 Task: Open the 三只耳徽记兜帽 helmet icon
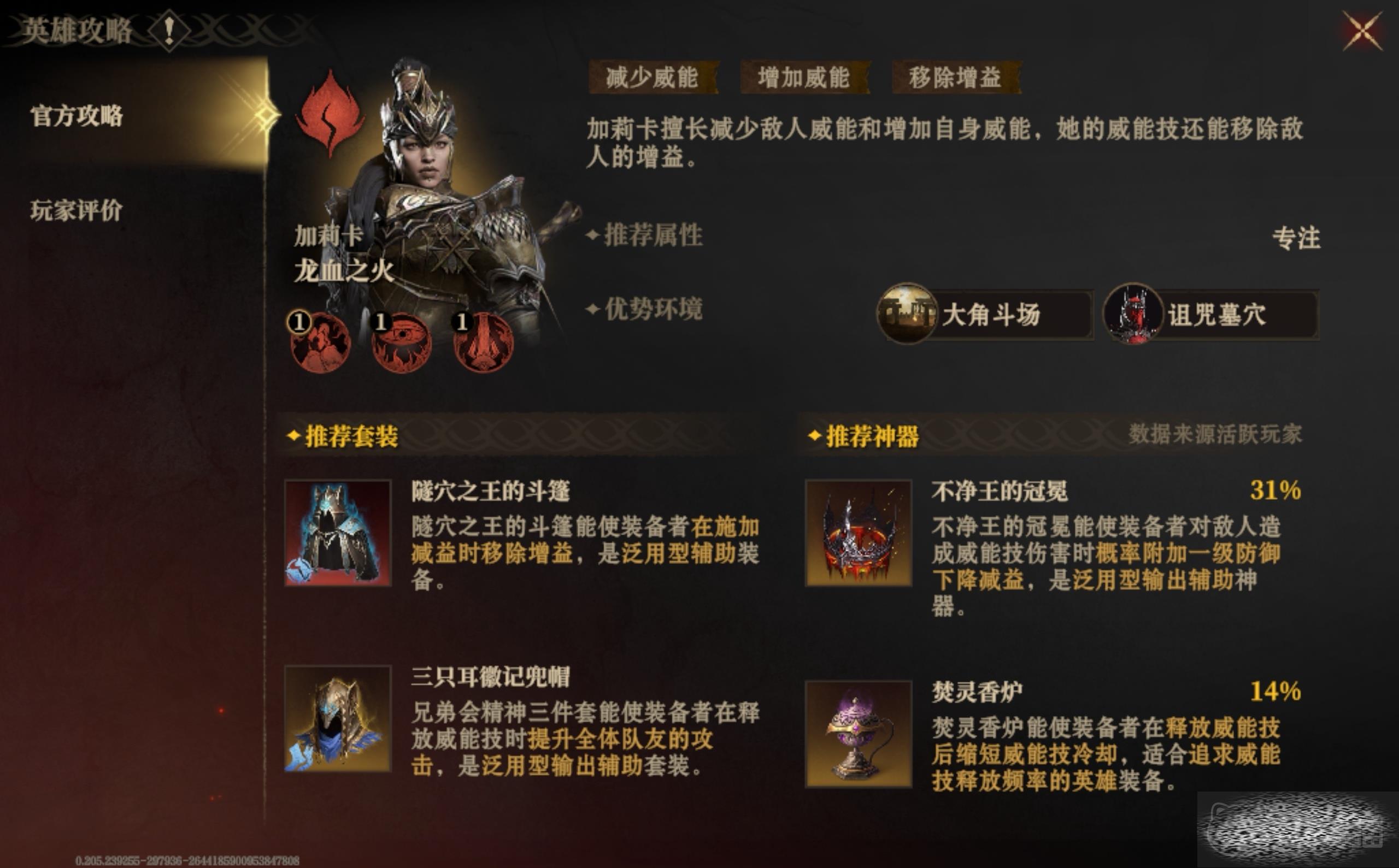338,719
